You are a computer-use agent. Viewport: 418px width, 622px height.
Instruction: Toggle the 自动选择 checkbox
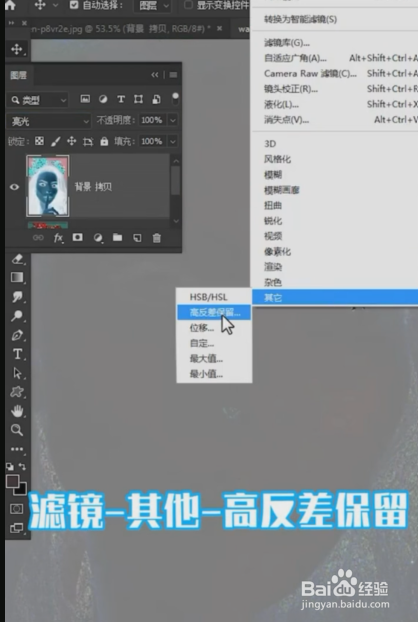click(x=74, y=5)
